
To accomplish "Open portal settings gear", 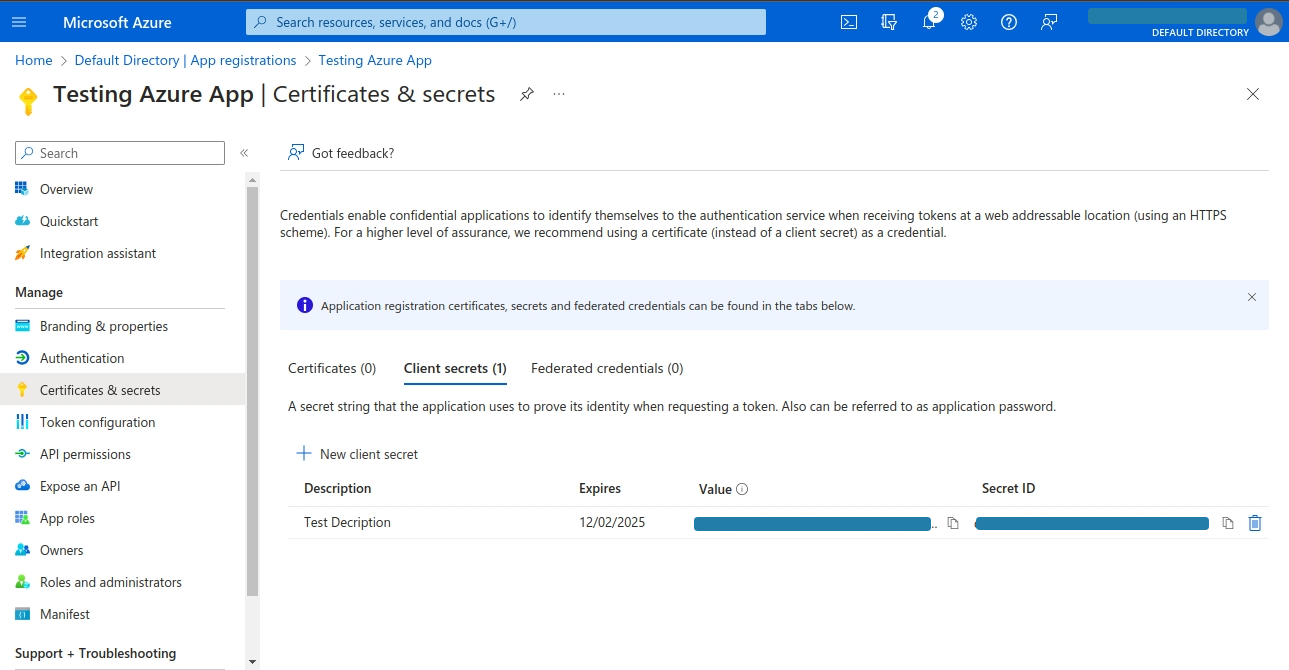I will coord(969,22).
